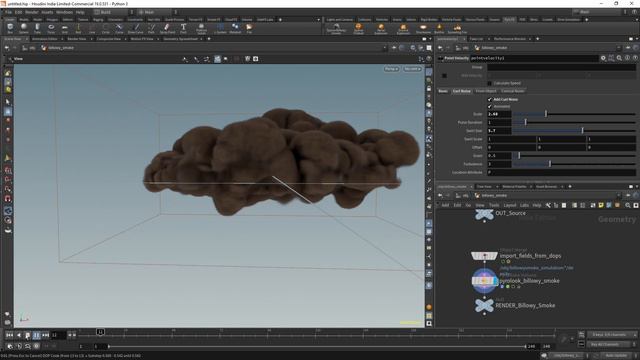This screenshot has width=640, height=360.
Task: Switch to the From Object parameter tab
Action: [486, 91]
